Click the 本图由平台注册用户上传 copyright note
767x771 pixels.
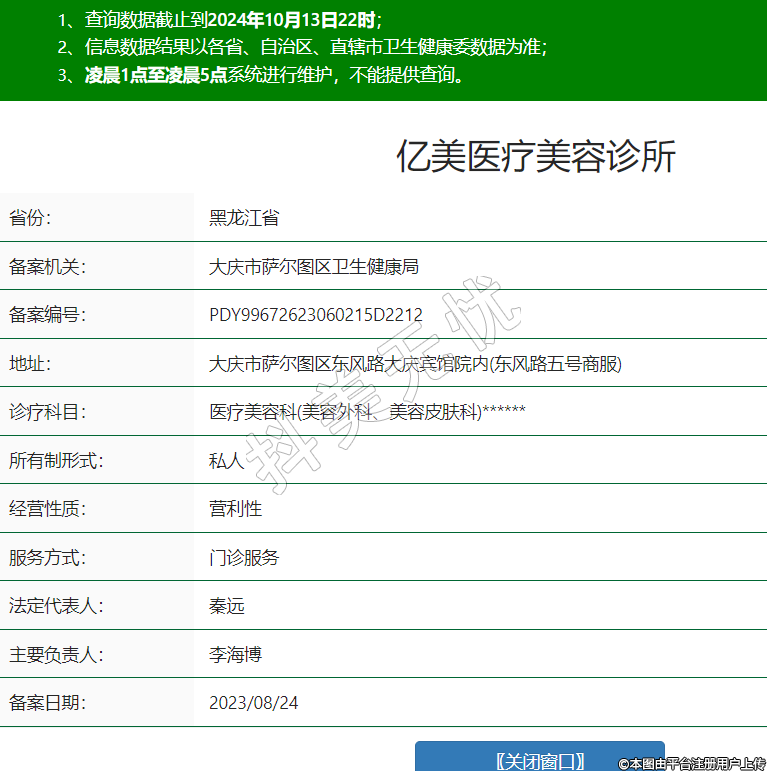[x=691, y=763]
